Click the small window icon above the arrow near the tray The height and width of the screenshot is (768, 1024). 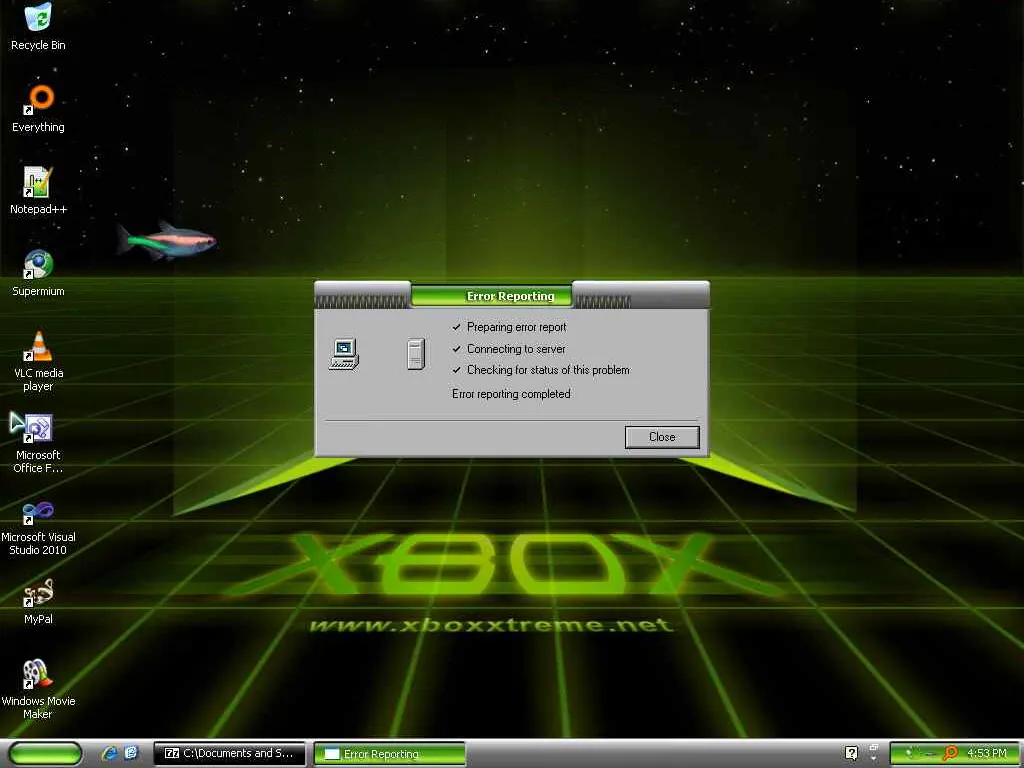pos(874,748)
